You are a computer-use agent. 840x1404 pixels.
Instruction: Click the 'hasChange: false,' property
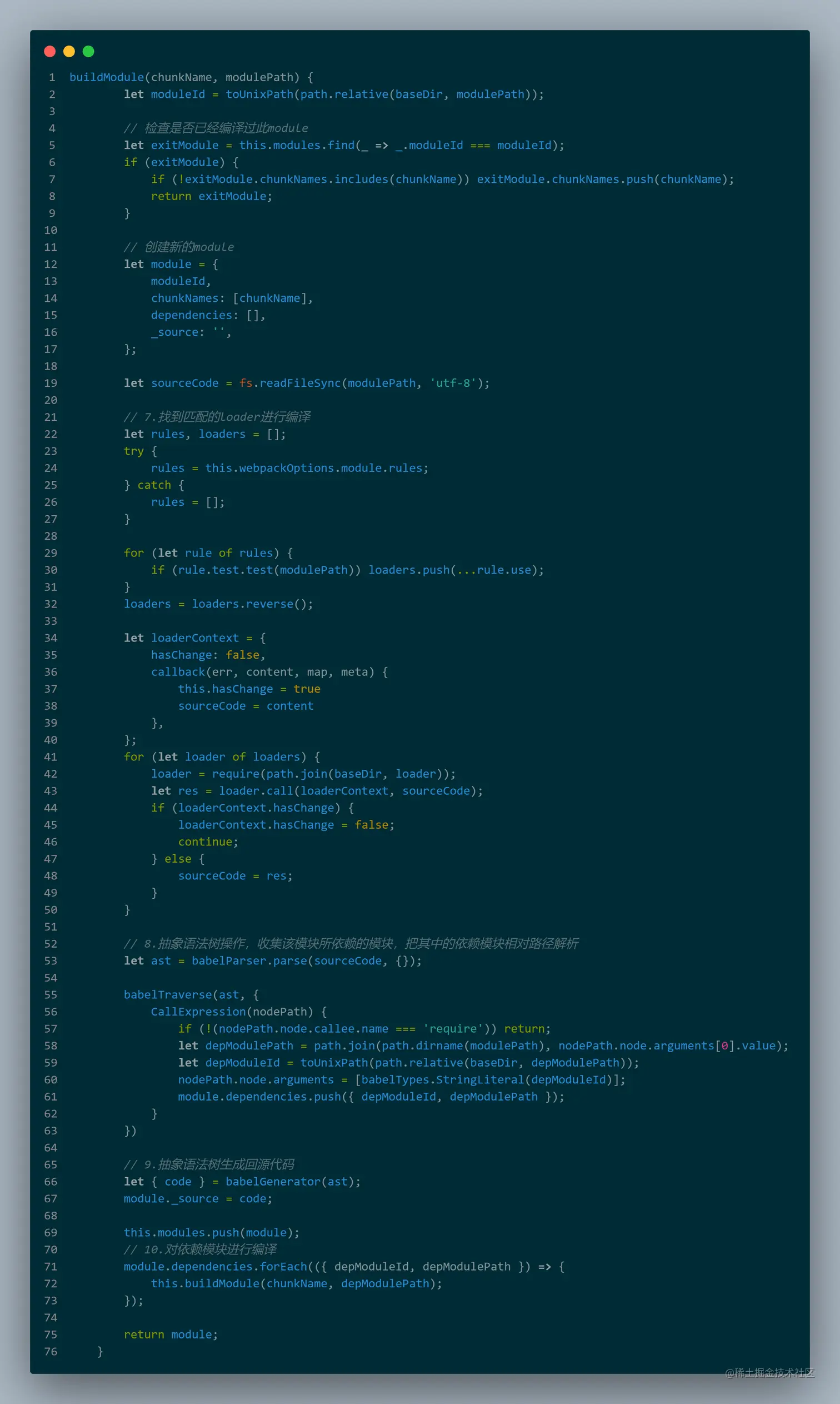click(x=208, y=654)
